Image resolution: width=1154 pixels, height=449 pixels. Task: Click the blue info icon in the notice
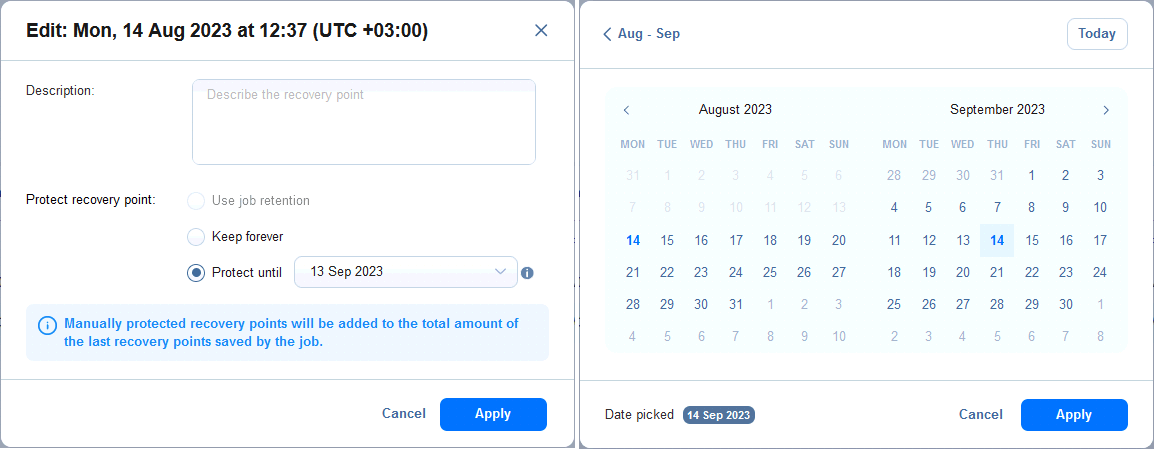click(x=47, y=325)
